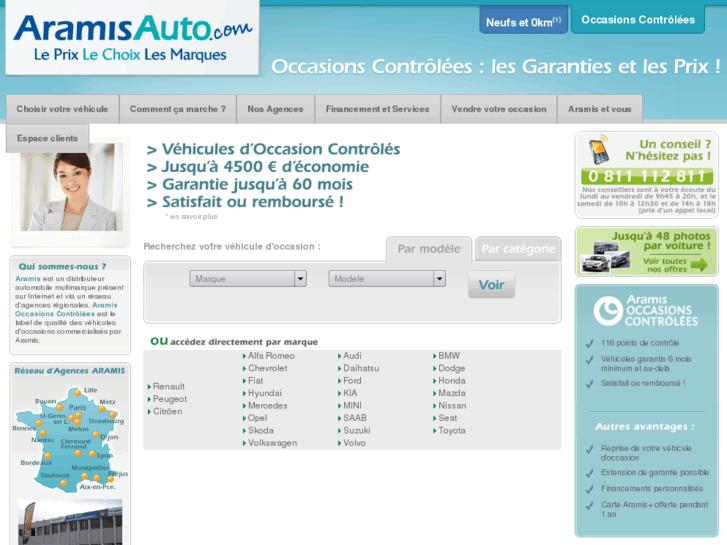Open Nos Agences menu
The image size is (727, 545).
275,109
